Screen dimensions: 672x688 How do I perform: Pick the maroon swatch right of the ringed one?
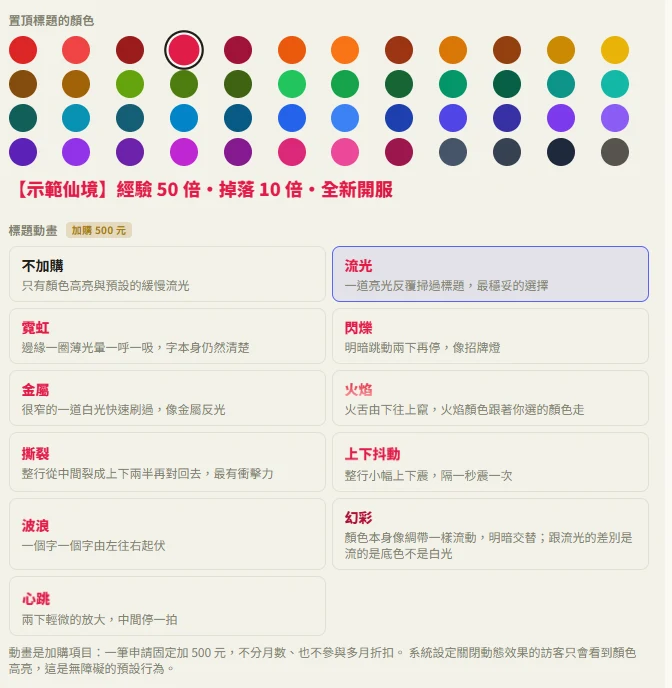238,50
